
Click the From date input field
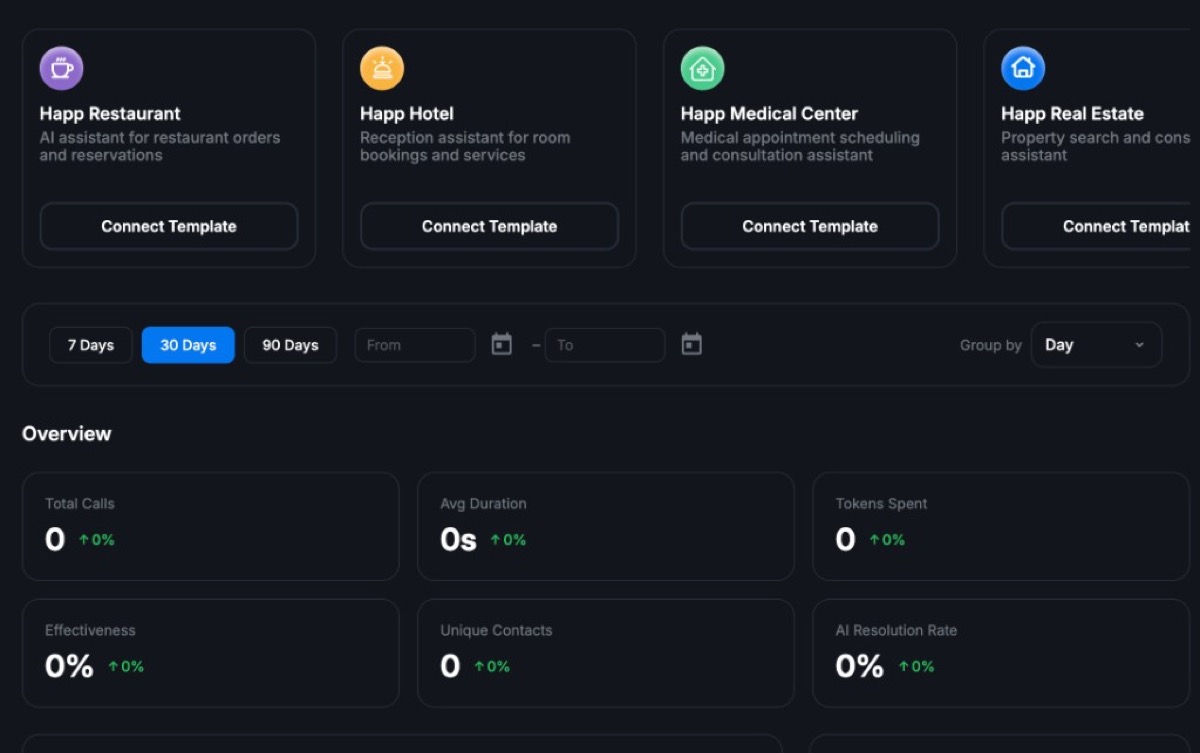pos(414,345)
